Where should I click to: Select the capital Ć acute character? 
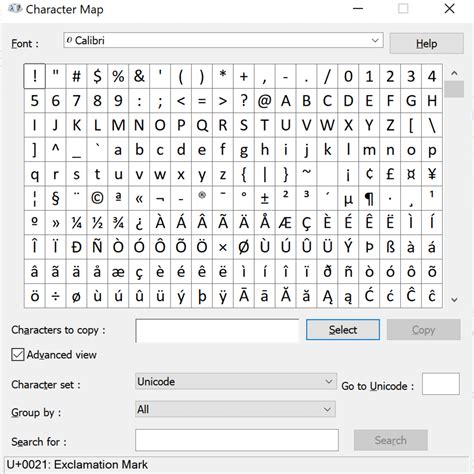tap(369, 296)
